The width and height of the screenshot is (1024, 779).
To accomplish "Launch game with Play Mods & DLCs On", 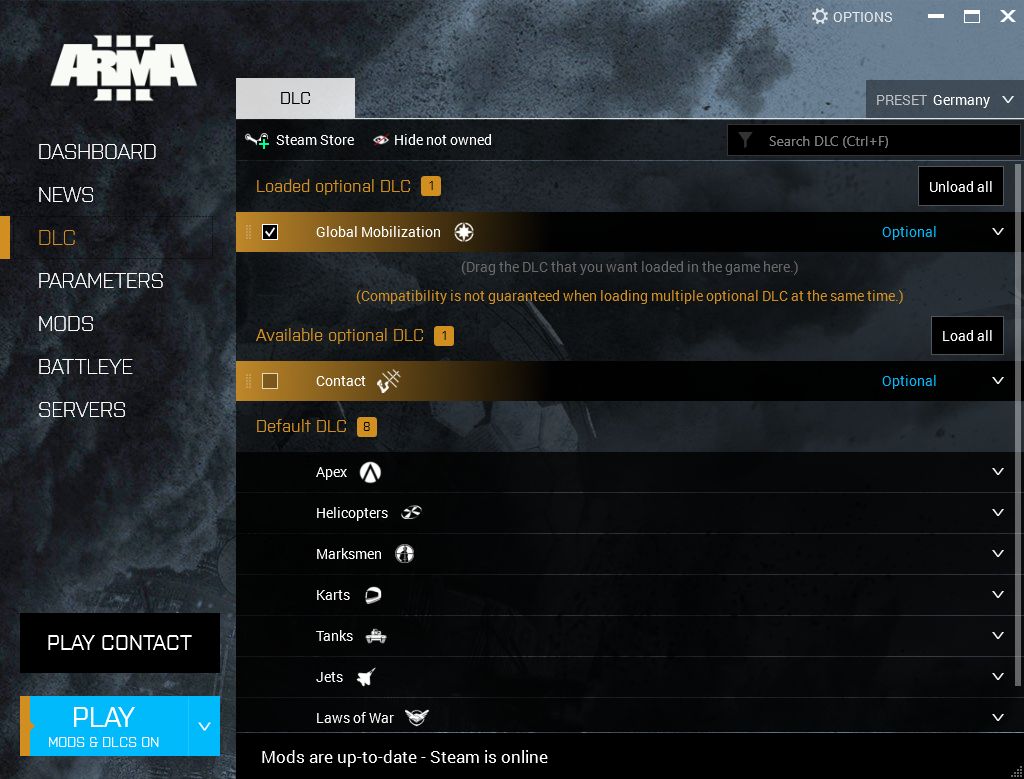I will click(x=104, y=726).
